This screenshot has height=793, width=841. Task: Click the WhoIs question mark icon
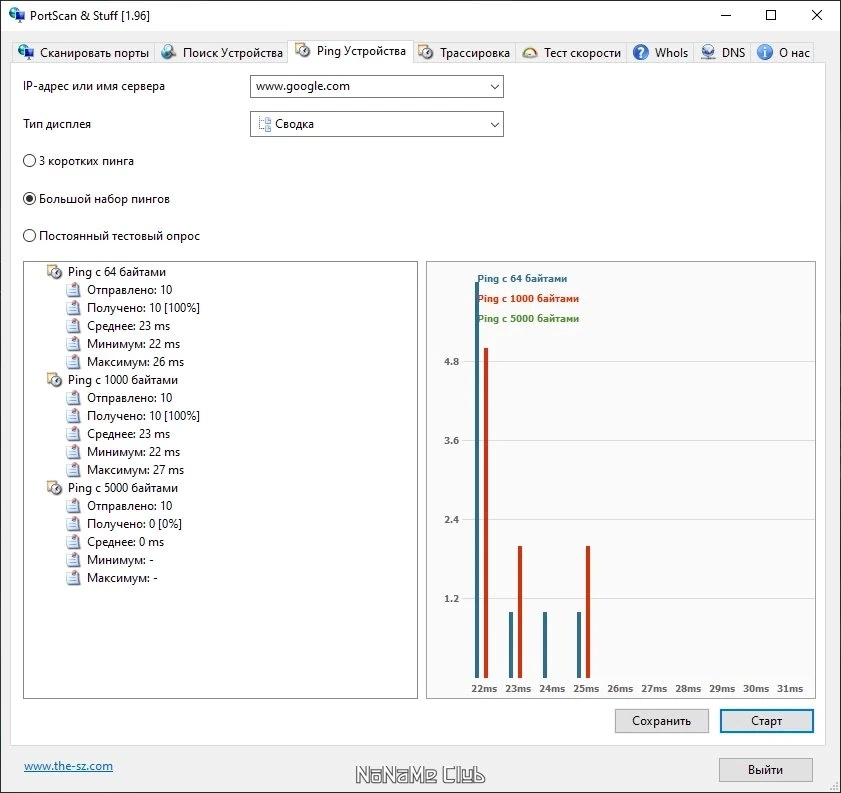pyautogui.click(x=640, y=52)
